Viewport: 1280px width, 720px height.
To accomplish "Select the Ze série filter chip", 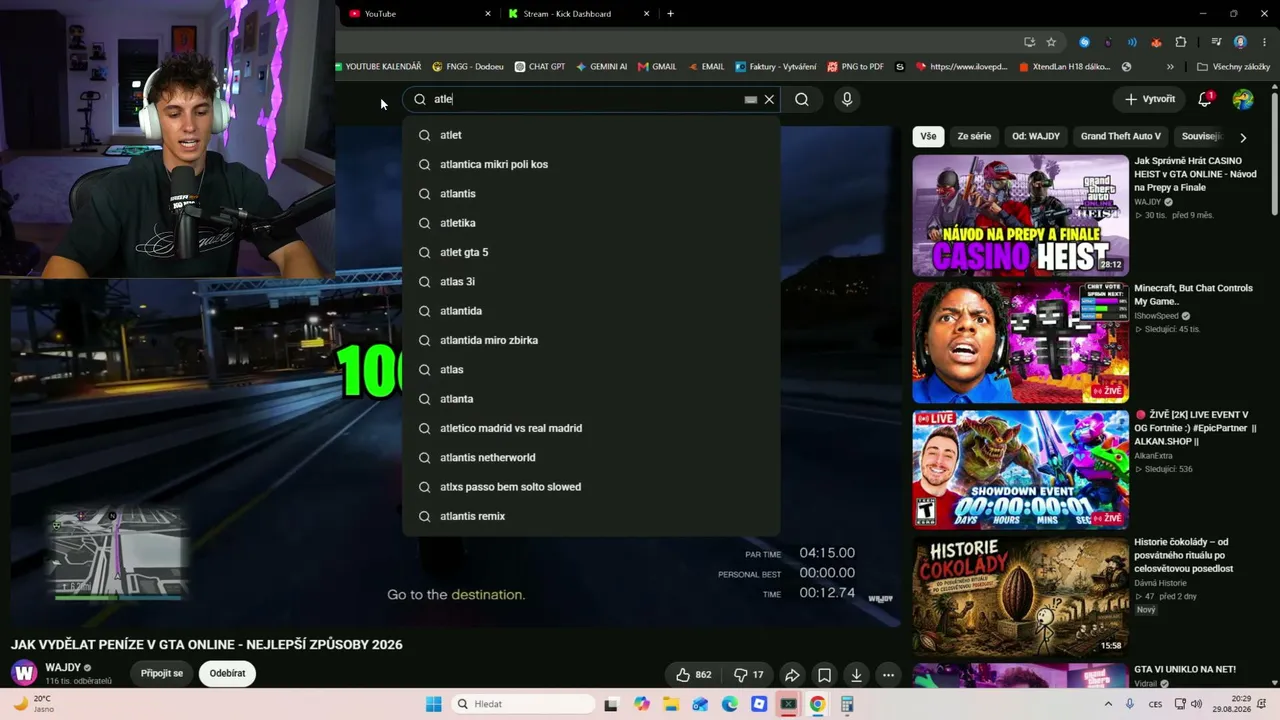I will 974,136.
